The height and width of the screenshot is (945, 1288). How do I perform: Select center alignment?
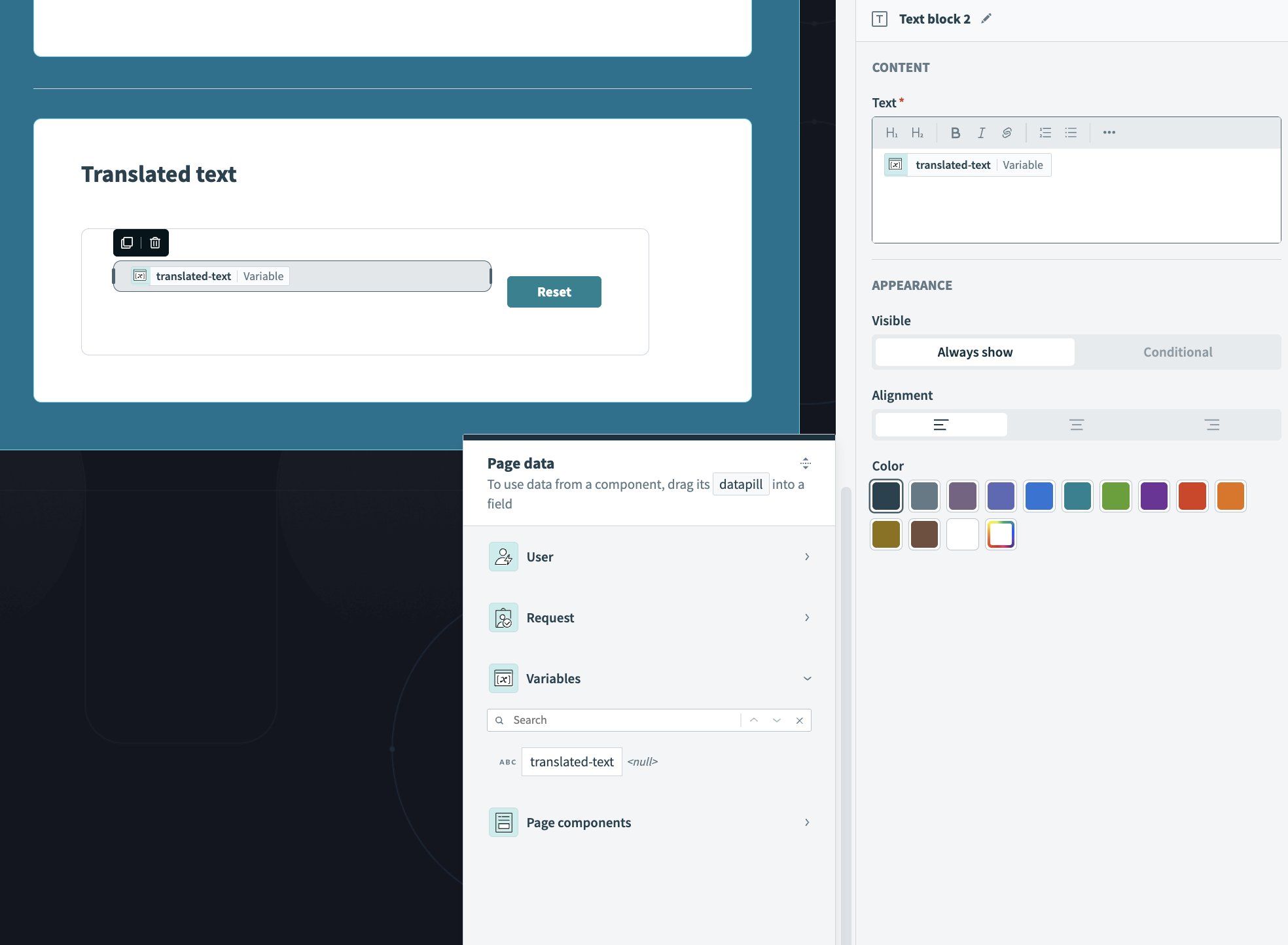click(1077, 425)
